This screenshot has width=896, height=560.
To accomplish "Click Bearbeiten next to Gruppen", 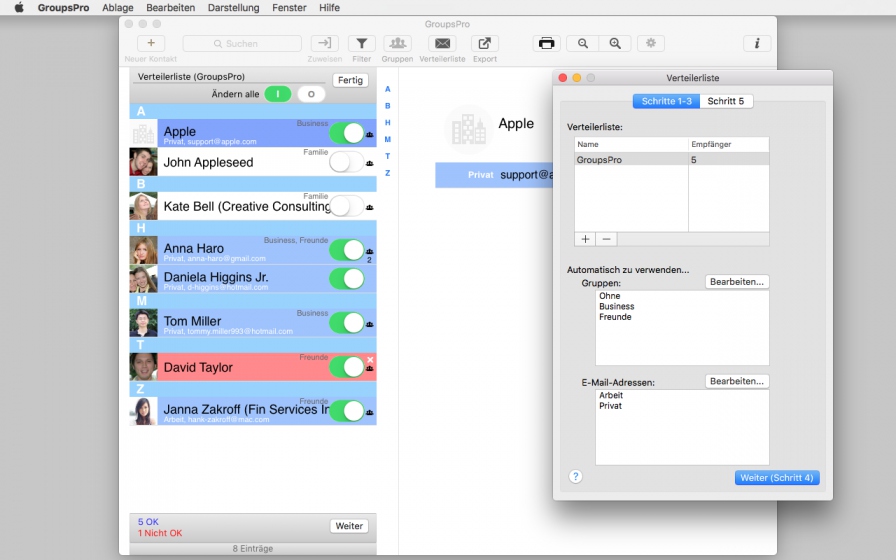I will coord(737,282).
